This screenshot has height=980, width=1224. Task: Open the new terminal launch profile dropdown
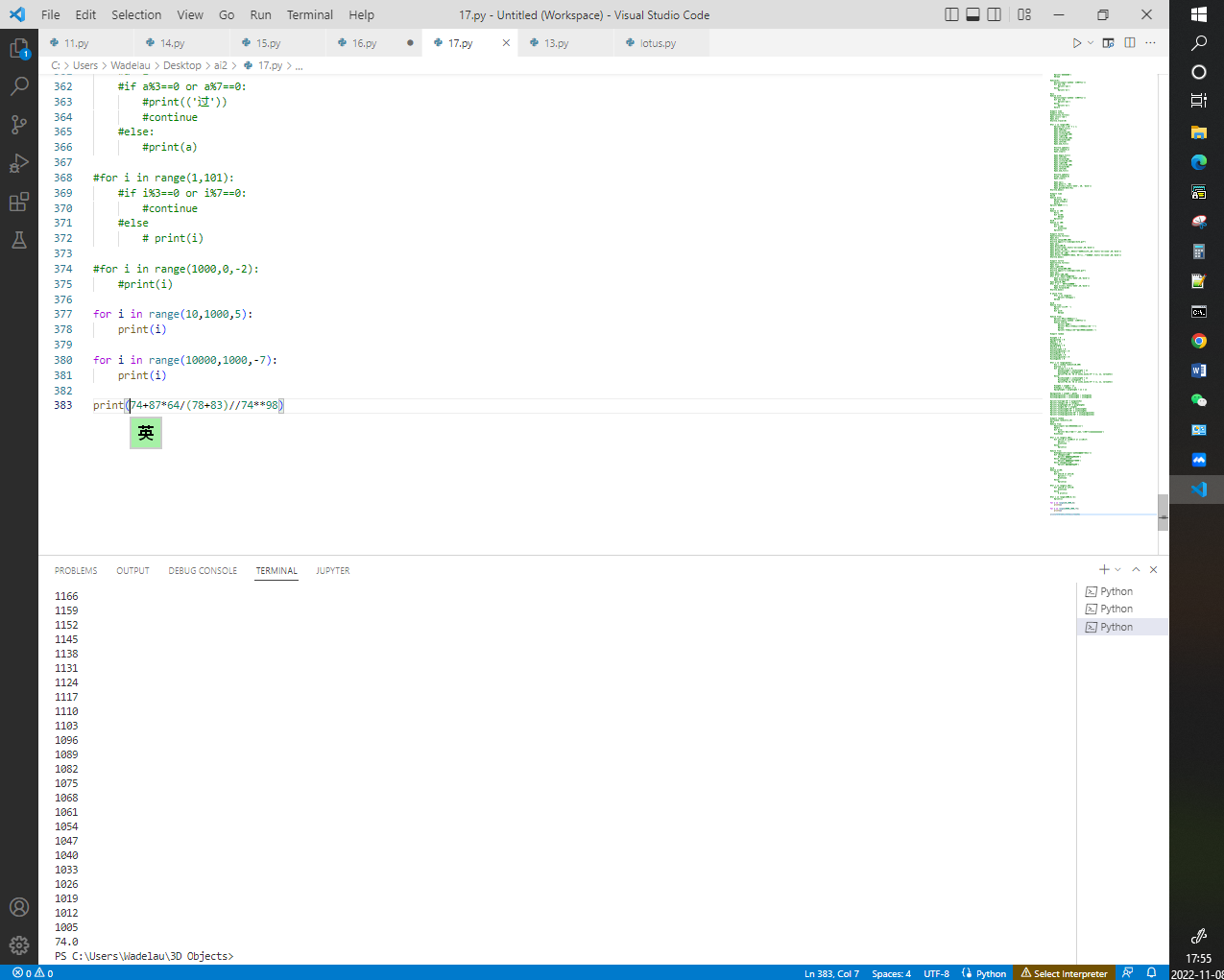[1117, 570]
